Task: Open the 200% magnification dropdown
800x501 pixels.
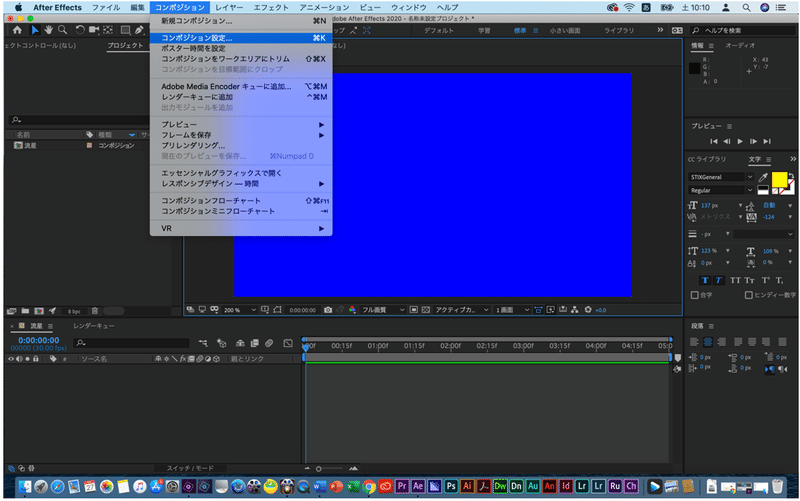Action: coord(240,310)
